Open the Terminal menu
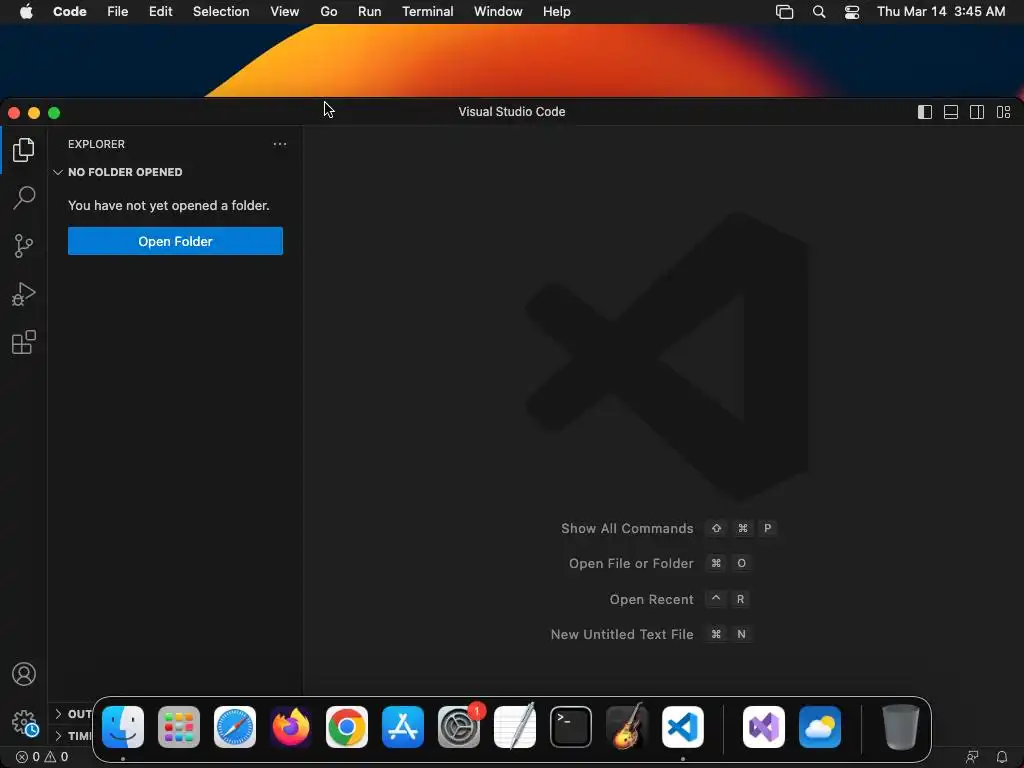 pos(427,12)
